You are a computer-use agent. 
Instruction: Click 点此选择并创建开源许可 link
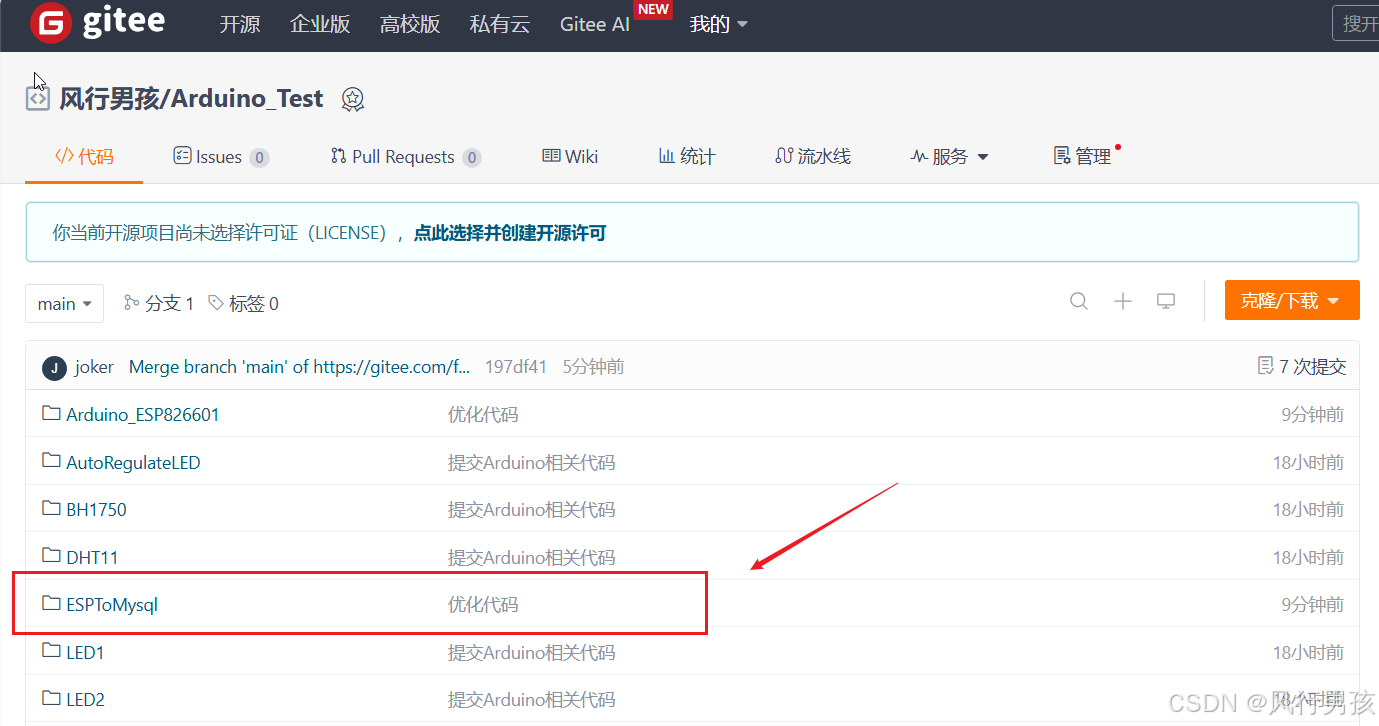(x=510, y=233)
